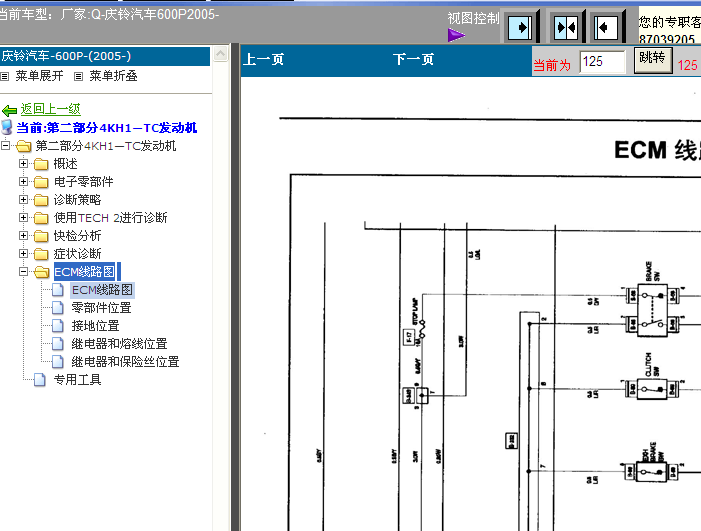Open the 零部件位置 document
Image resolution: width=701 pixels, height=531 pixels.
click(x=101, y=308)
